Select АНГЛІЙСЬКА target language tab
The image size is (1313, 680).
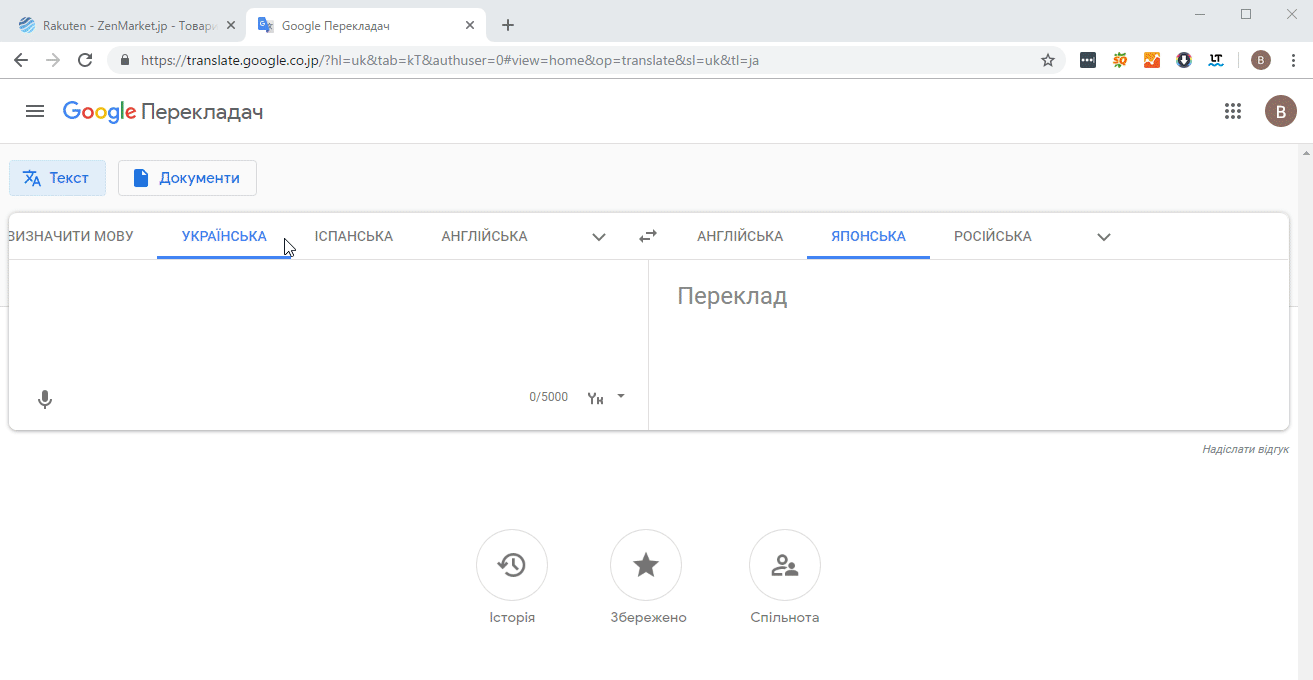pyautogui.click(x=740, y=237)
